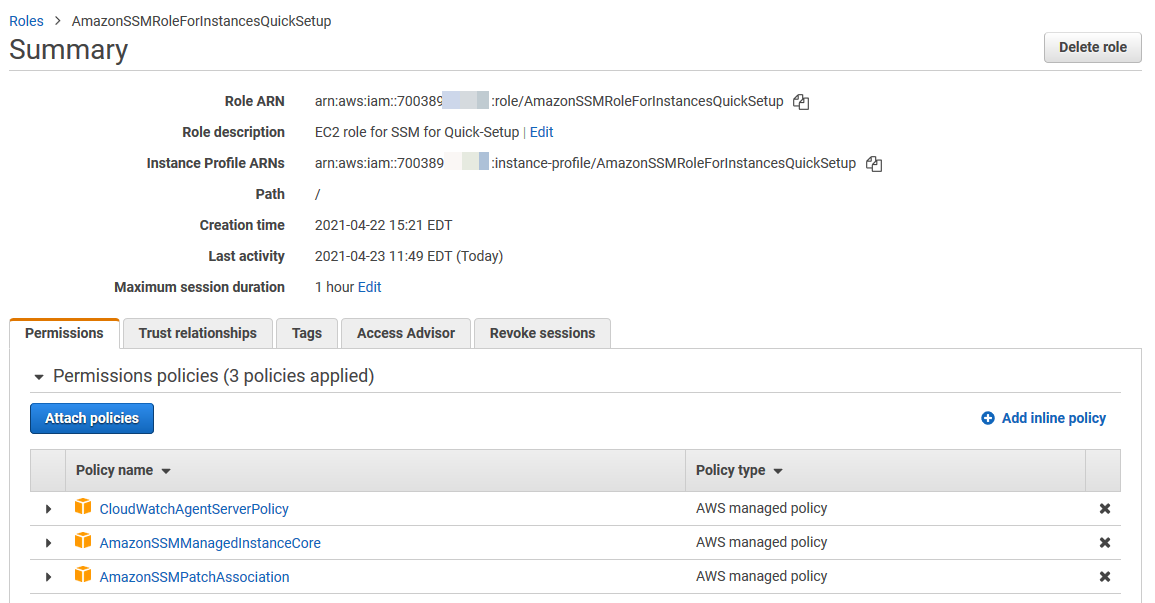Image resolution: width=1155 pixels, height=603 pixels.
Task: Copy the Role ARN to clipboard
Action: point(801,102)
